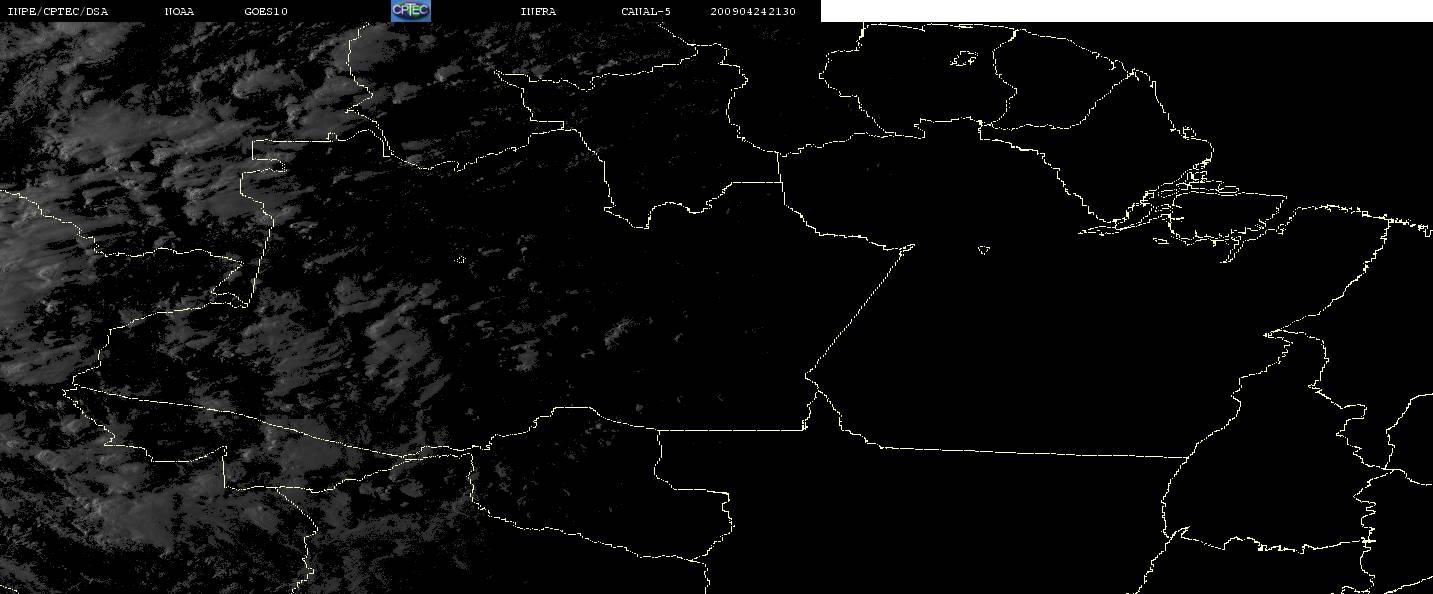This screenshot has width=1433, height=594.
Task: Click the CPTEC logo in header
Action: click(x=410, y=10)
